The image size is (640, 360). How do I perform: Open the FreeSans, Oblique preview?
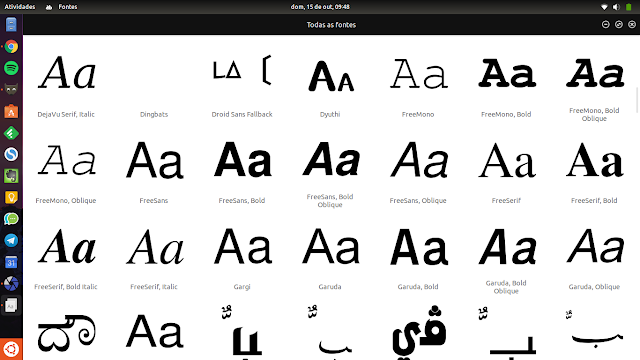pos(419,160)
